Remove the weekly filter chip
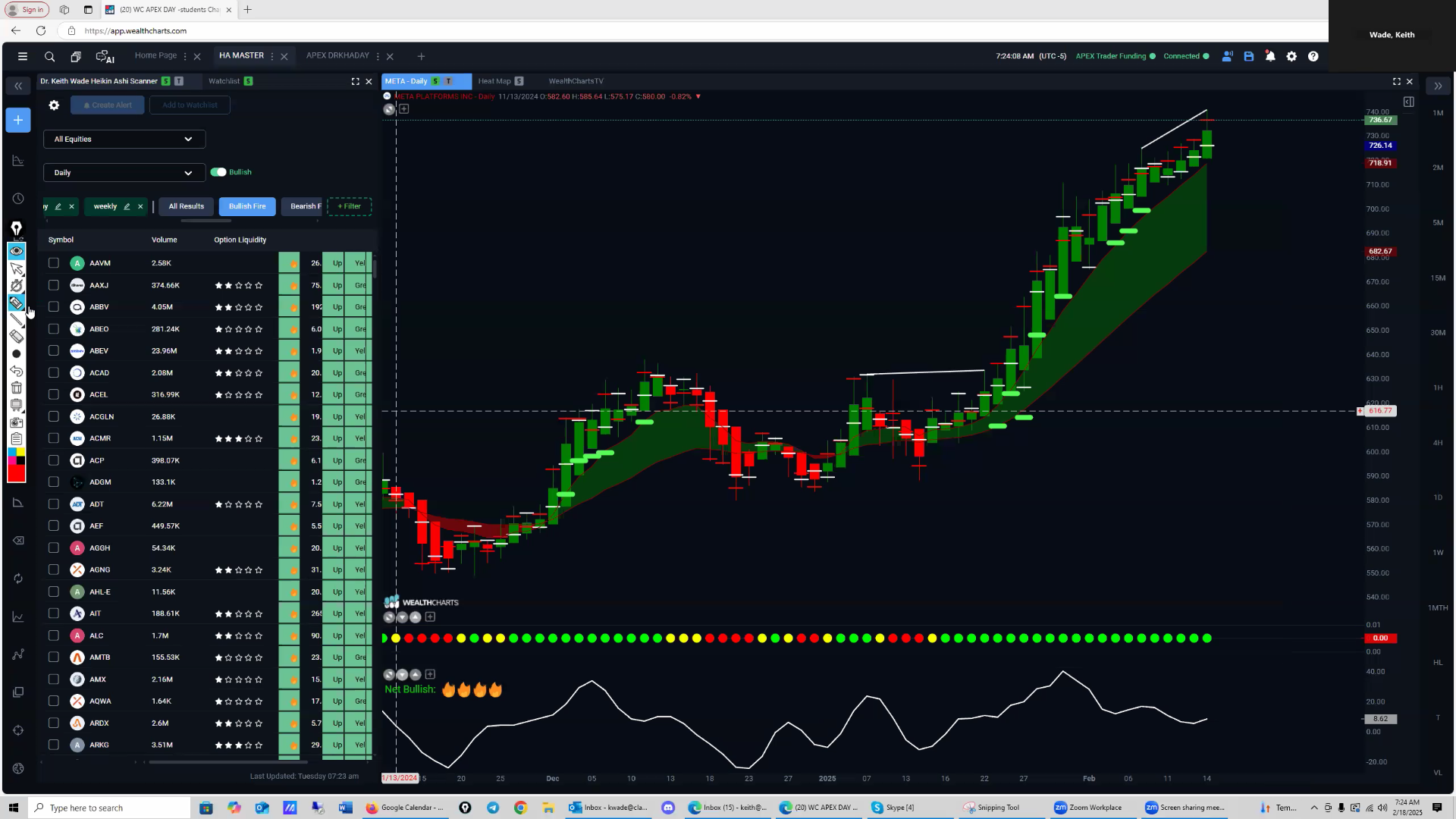Viewport: 1456px width, 819px height. tap(140, 206)
